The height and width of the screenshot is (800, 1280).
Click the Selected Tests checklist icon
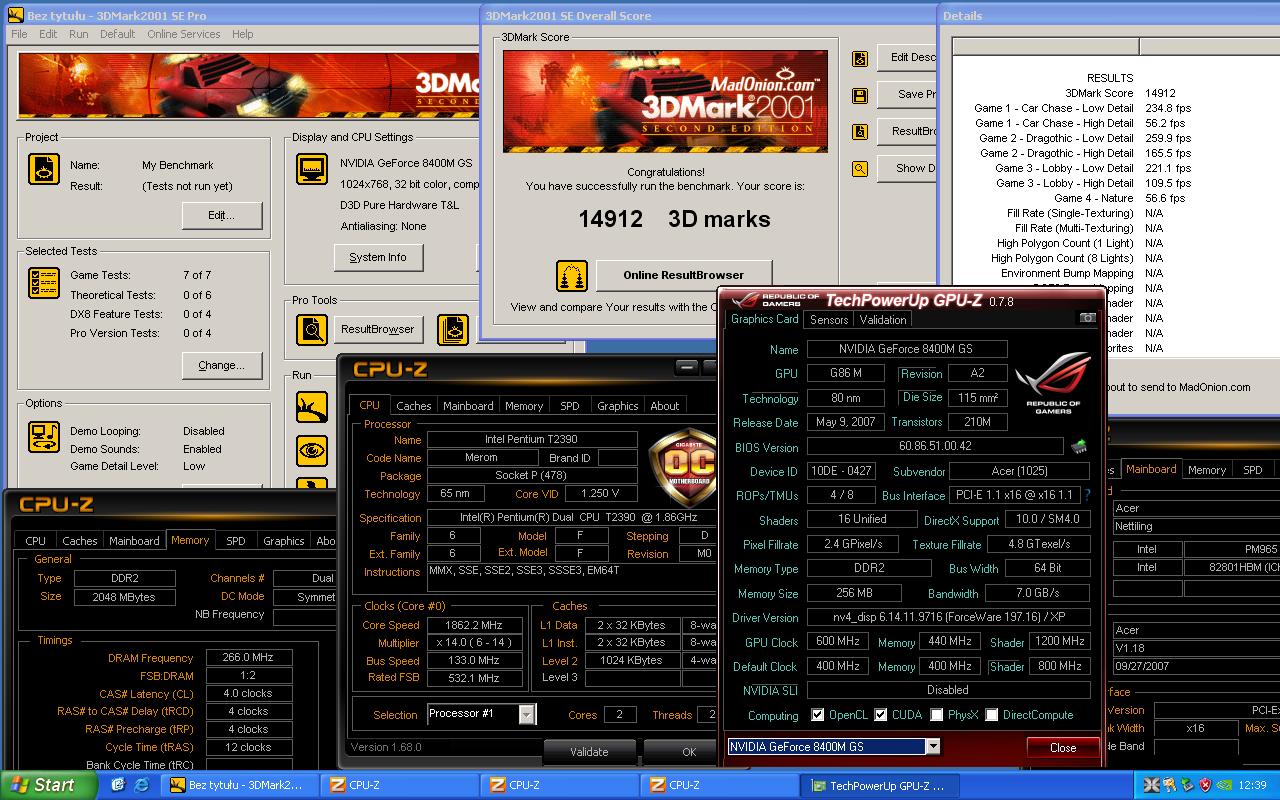44,283
